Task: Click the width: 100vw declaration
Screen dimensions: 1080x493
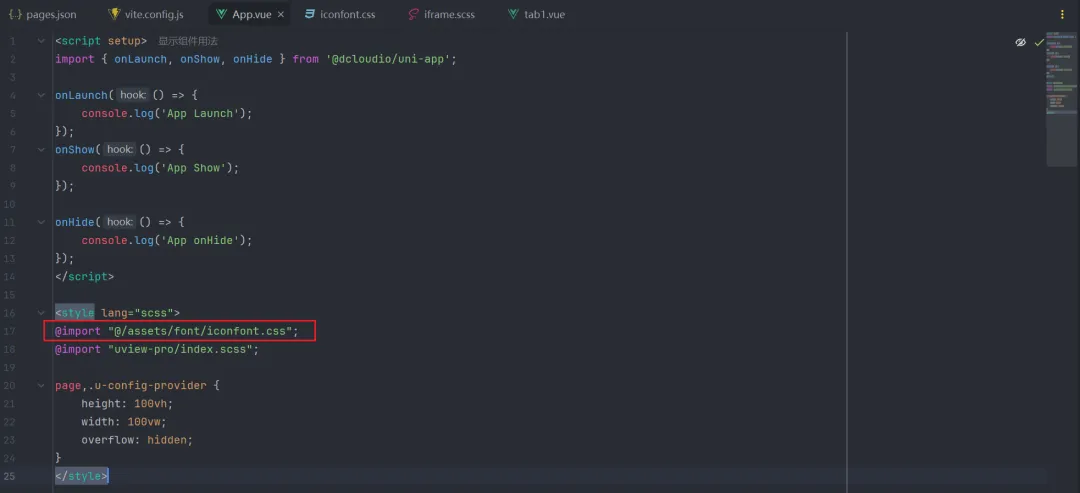Action: point(124,421)
